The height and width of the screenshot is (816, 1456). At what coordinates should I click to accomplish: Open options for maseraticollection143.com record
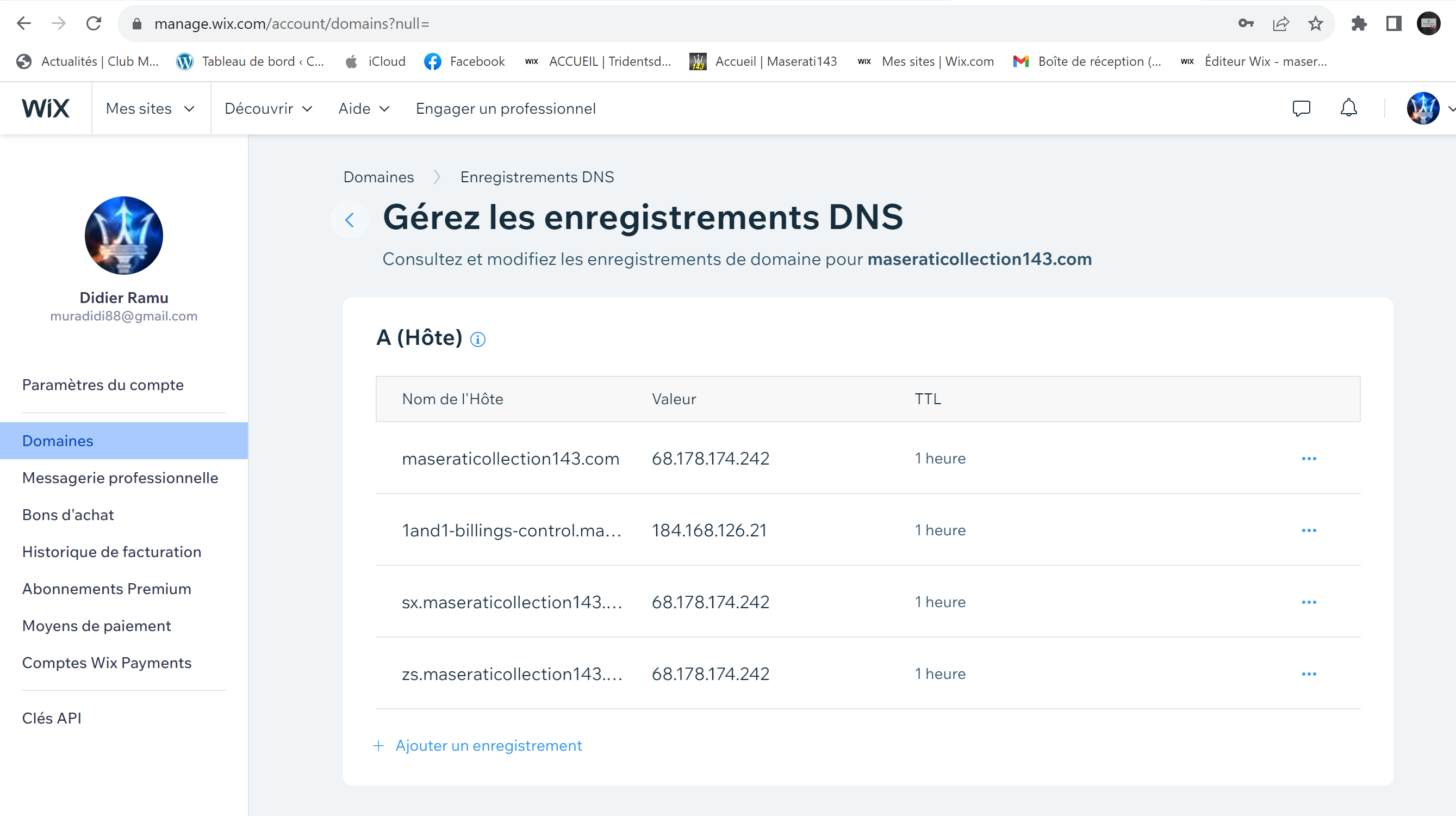[1309, 459]
